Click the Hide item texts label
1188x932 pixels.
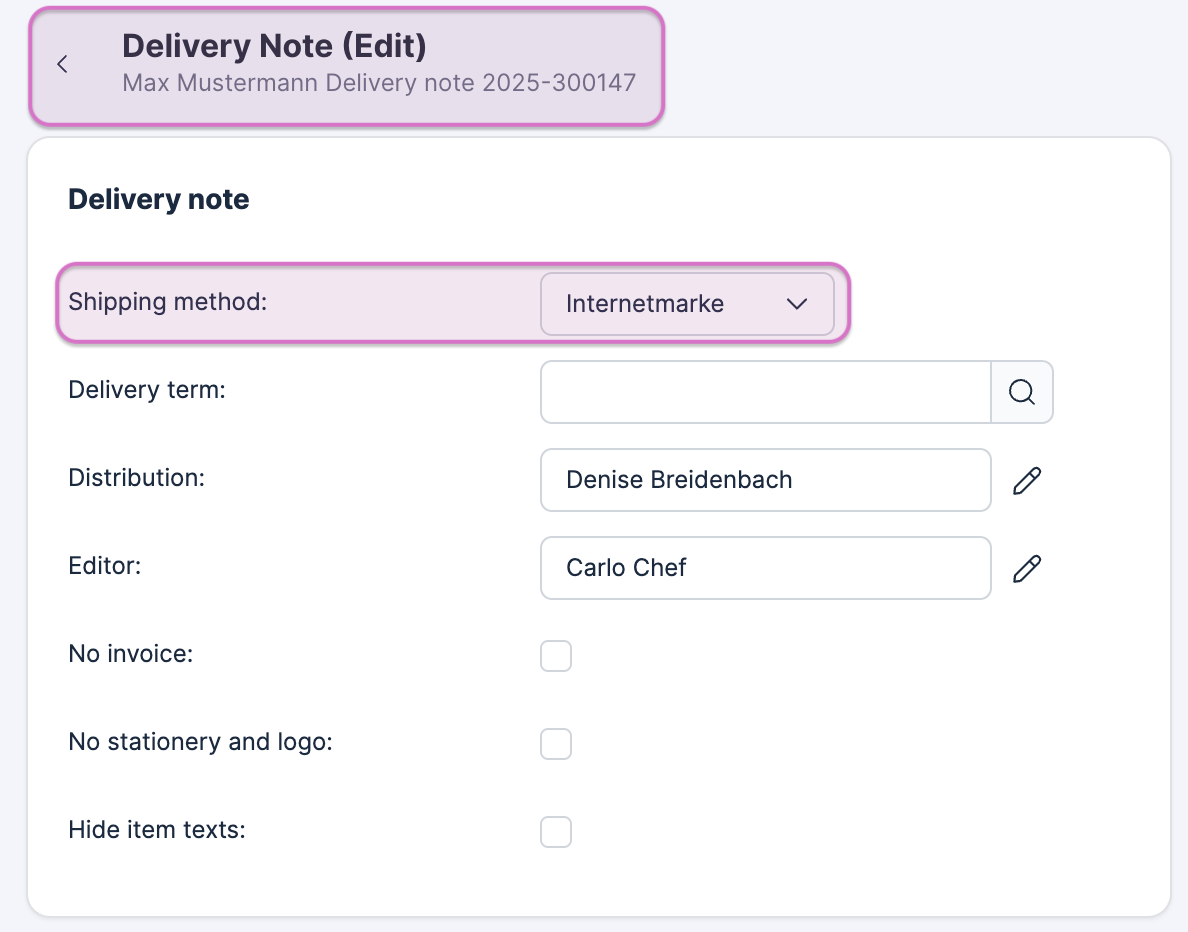(156, 830)
